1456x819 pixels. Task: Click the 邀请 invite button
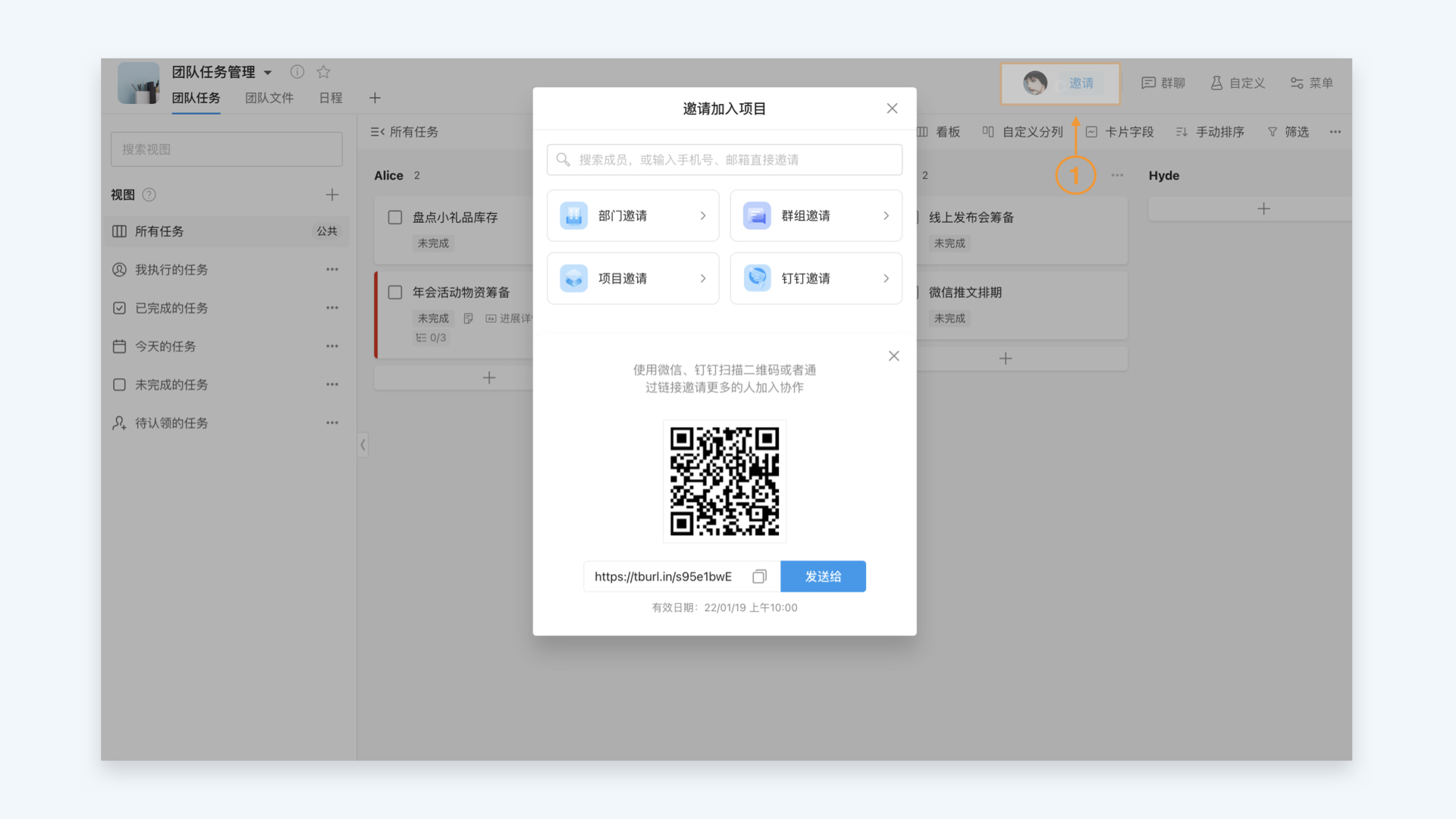pyautogui.click(x=1081, y=83)
